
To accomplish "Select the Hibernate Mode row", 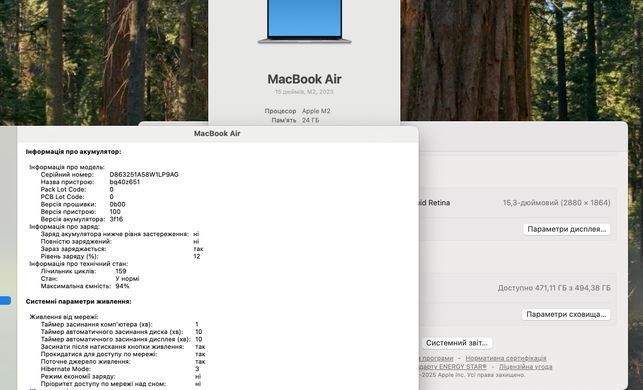I will (x=120, y=369).
